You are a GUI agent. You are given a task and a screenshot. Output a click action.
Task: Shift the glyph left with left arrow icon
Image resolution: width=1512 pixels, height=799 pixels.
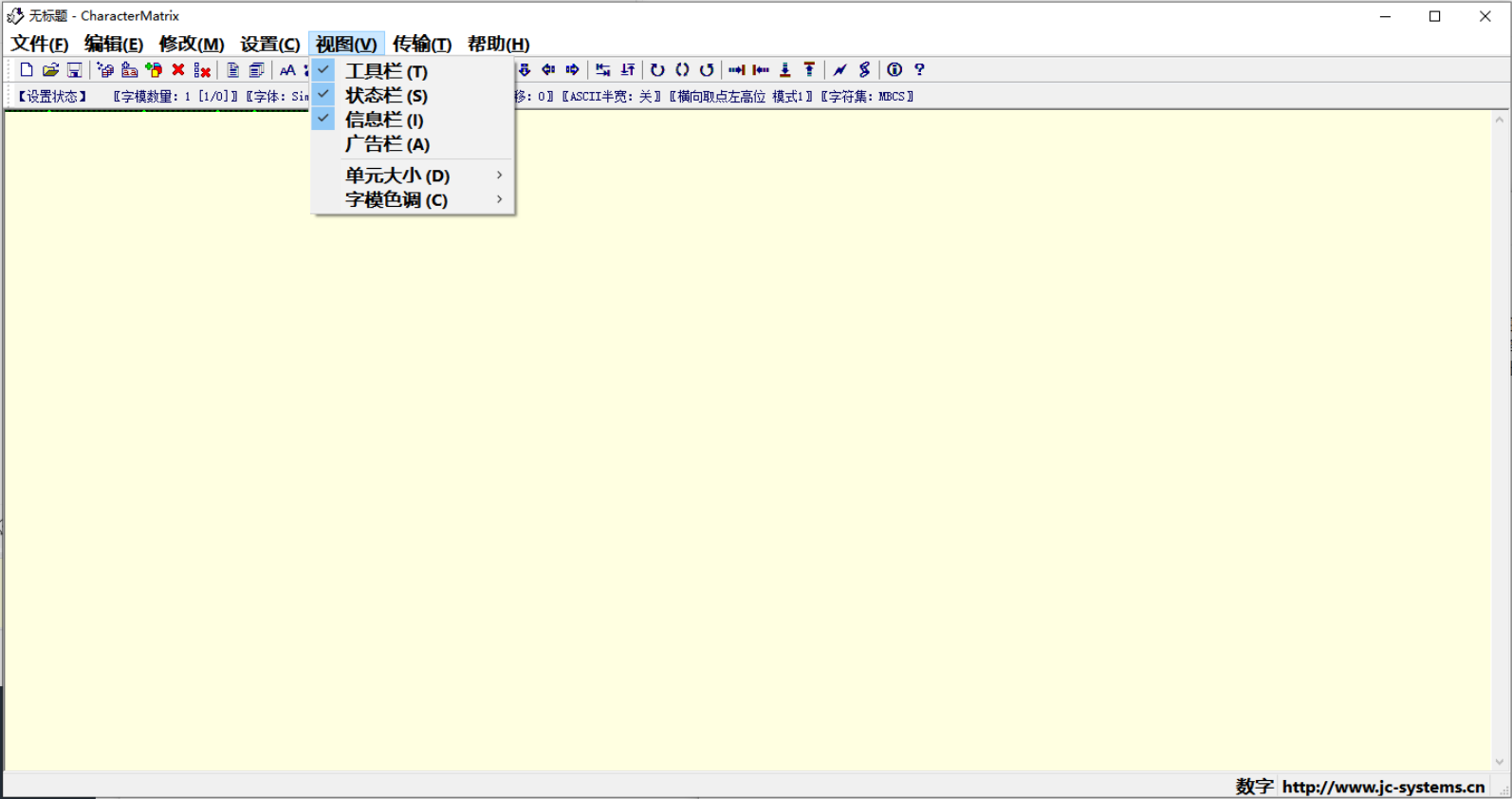click(548, 70)
